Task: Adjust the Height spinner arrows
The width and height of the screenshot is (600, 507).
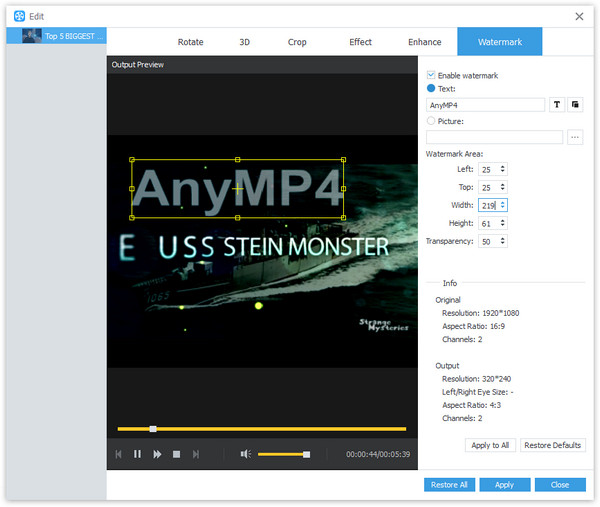Action: pyautogui.click(x=502, y=223)
